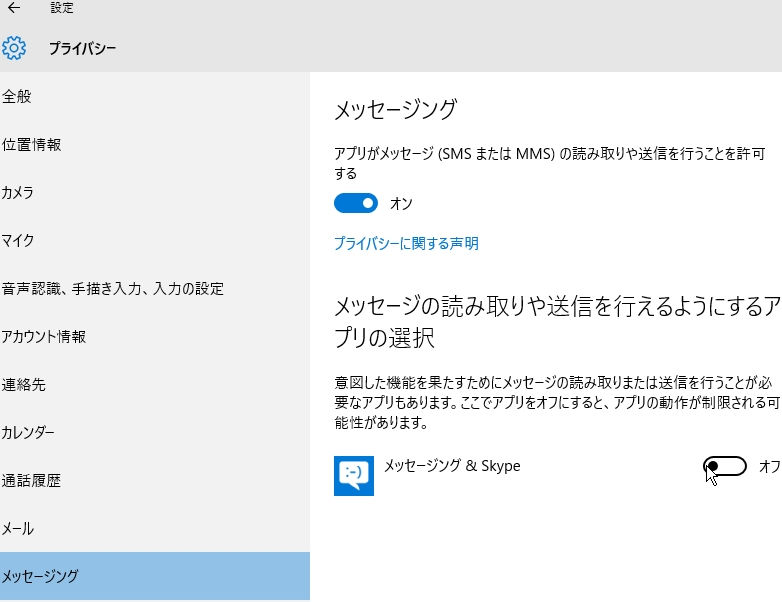Open the プライバシーに関する声明 link
This screenshot has height=602, width=782.
pyautogui.click(x=406, y=243)
